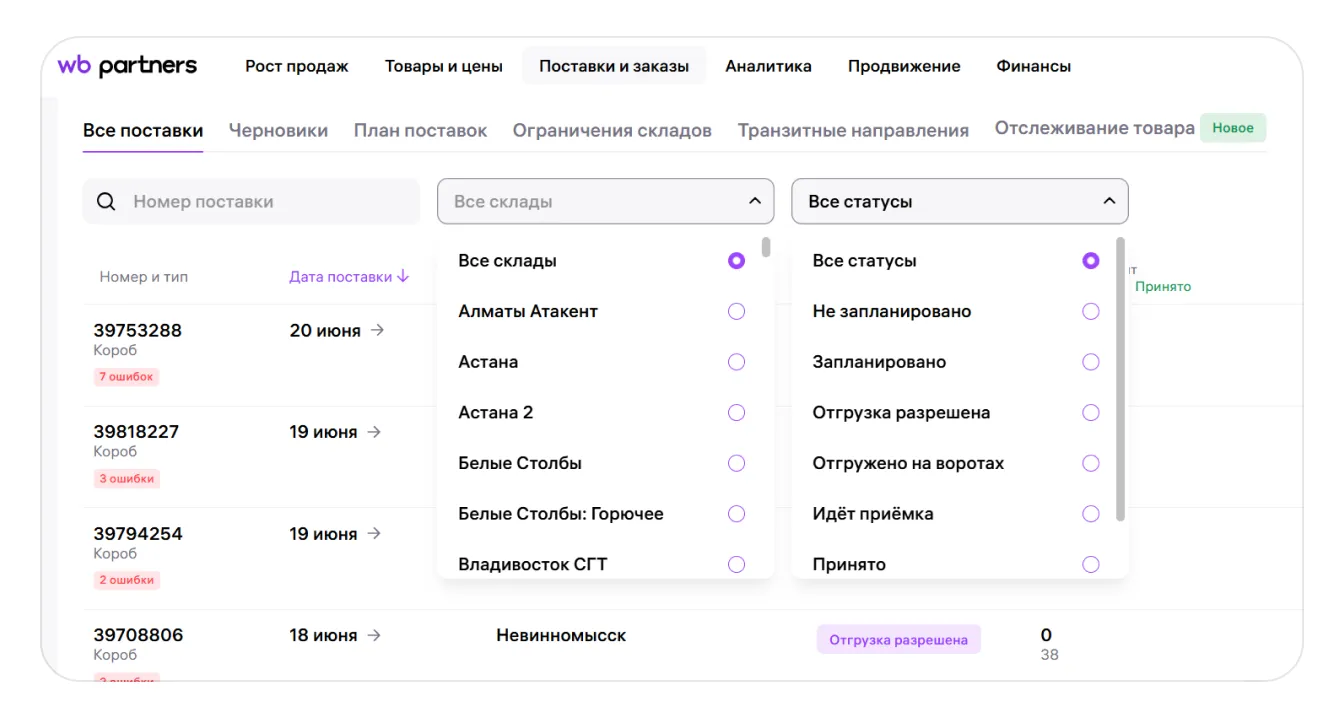Click the arrow next to 20 июня
This screenshot has width=1344, height=718.
pos(377,330)
